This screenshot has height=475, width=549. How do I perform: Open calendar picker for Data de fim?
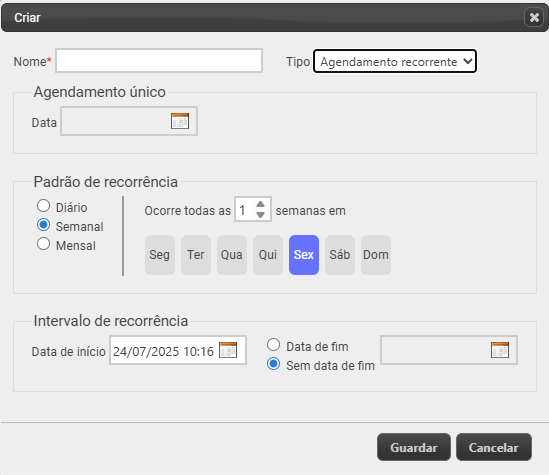(x=500, y=350)
